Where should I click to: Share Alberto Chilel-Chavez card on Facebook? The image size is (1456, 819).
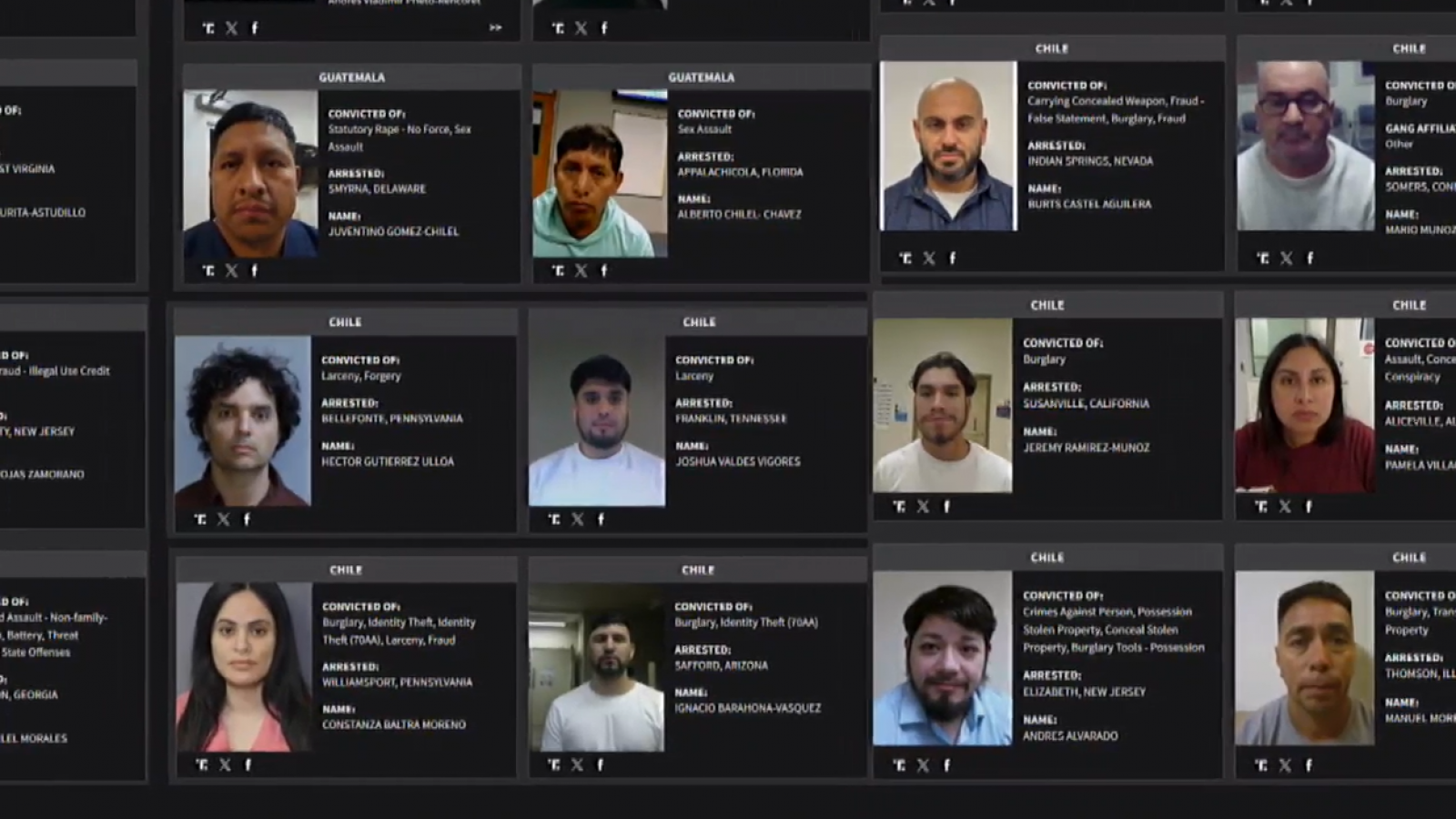pos(603,270)
